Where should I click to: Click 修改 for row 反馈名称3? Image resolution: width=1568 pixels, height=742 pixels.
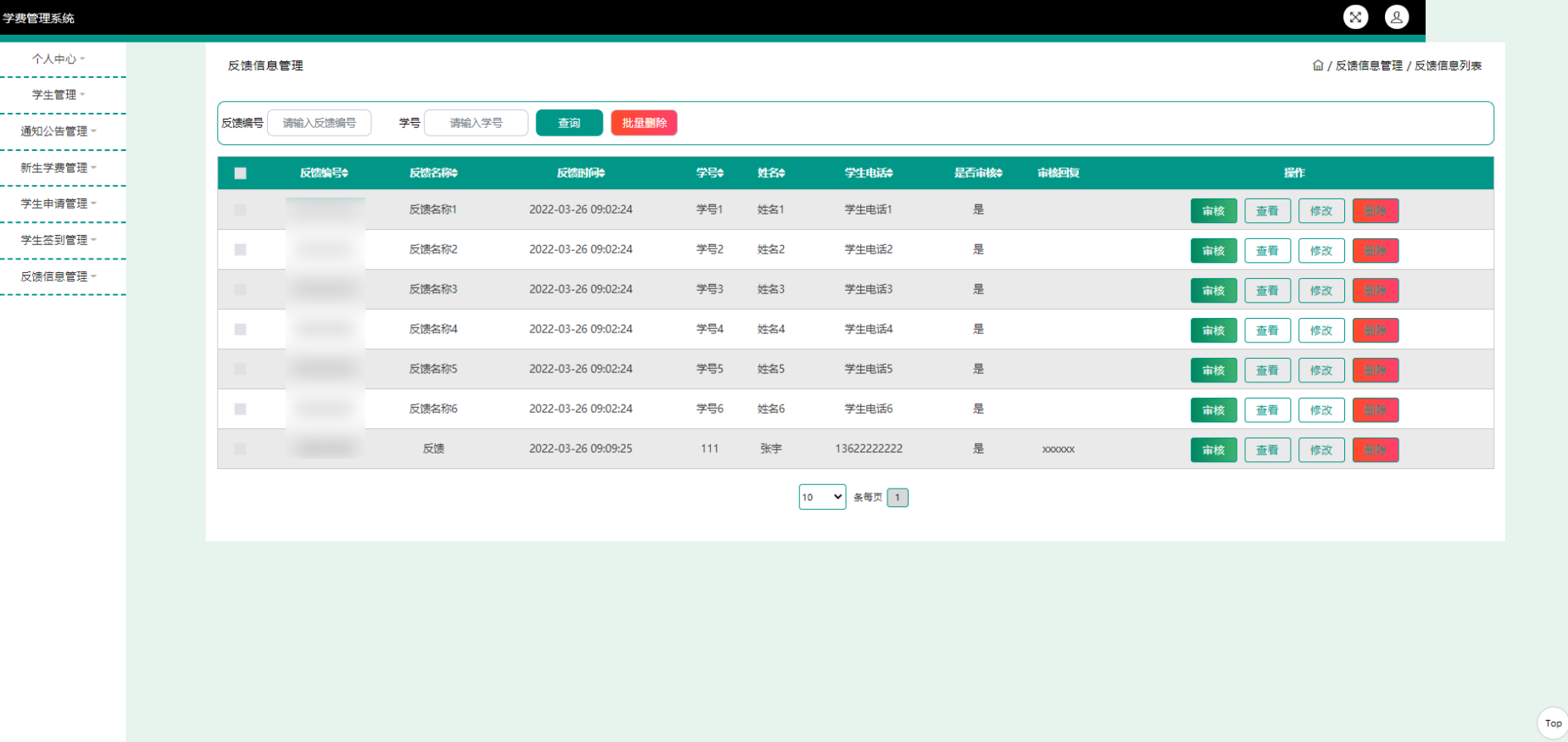[x=1321, y=291]
